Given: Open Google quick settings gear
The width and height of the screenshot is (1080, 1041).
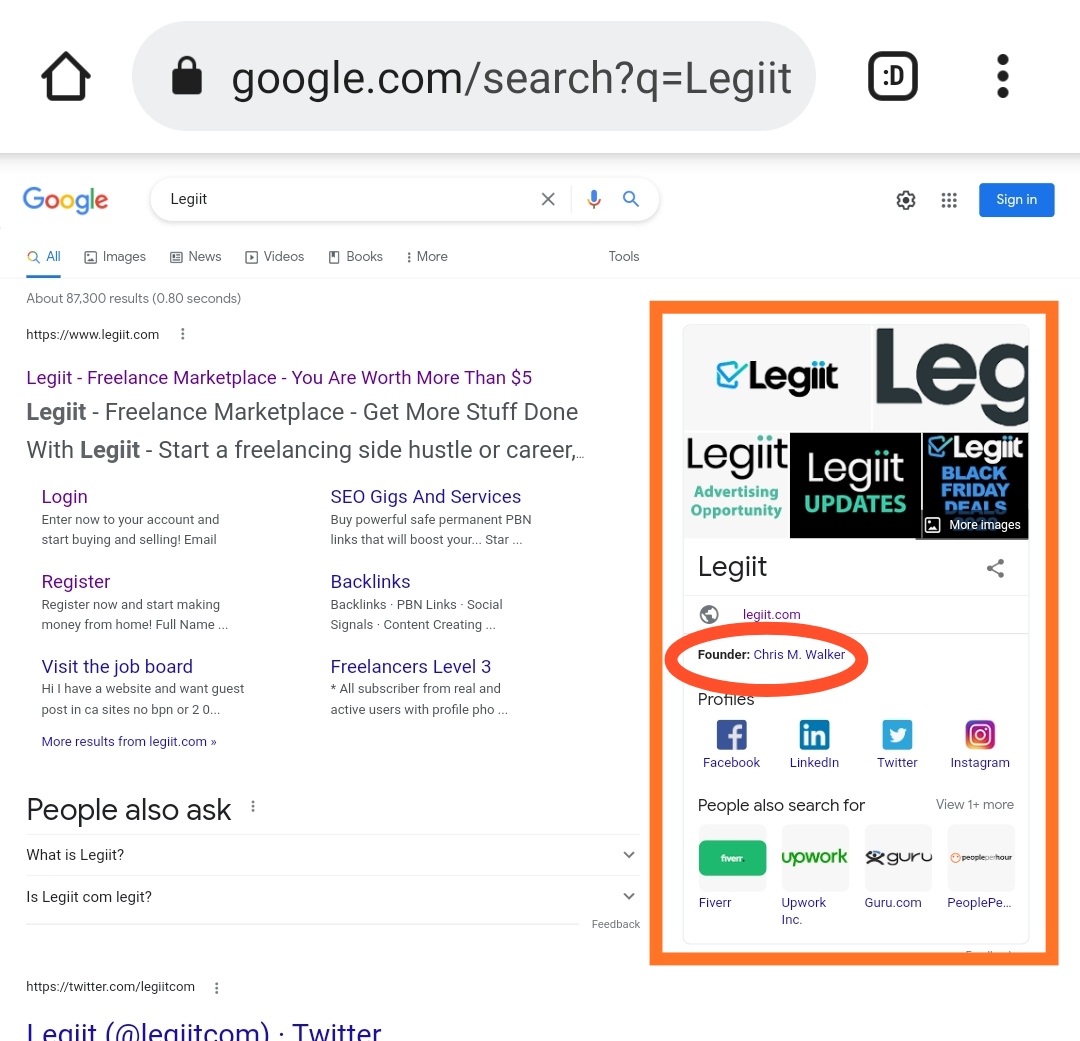Looking at the screenshot, I should pyautogui.click(x=905, y=200).
